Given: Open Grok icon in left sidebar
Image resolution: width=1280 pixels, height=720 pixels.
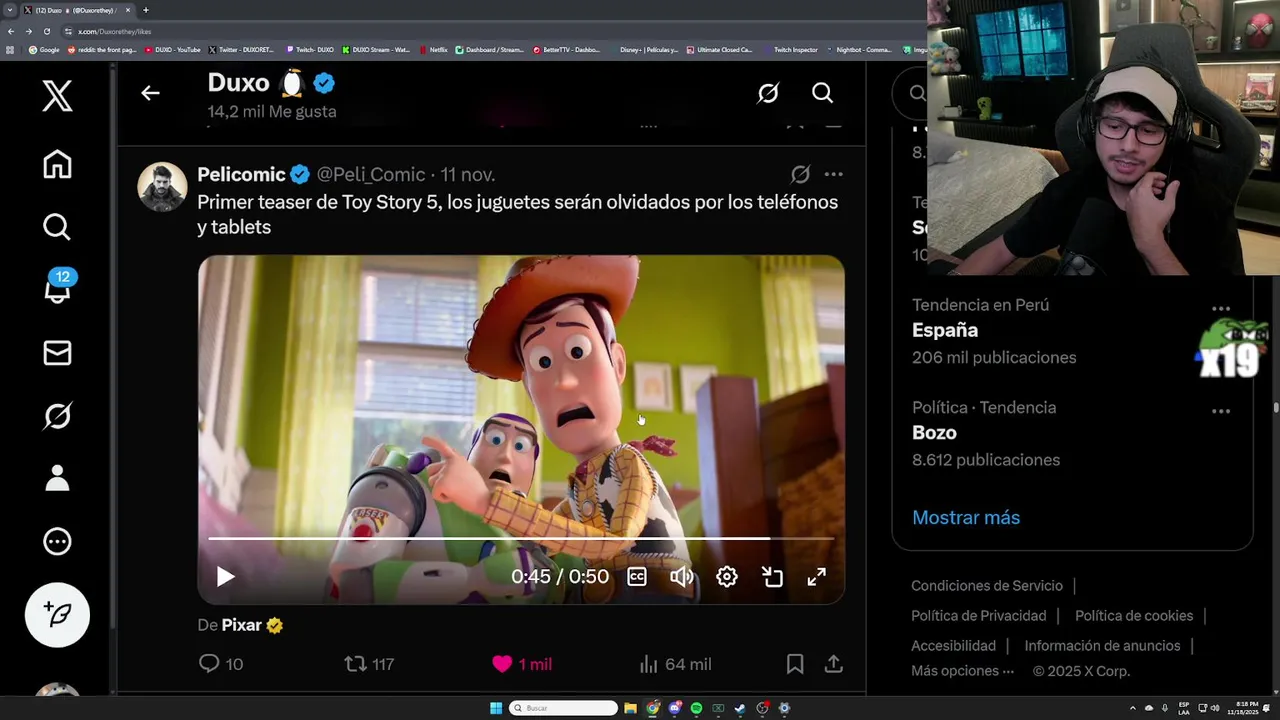Looking at the screenshot, I should pyautogui.click(x=57, y=415).
